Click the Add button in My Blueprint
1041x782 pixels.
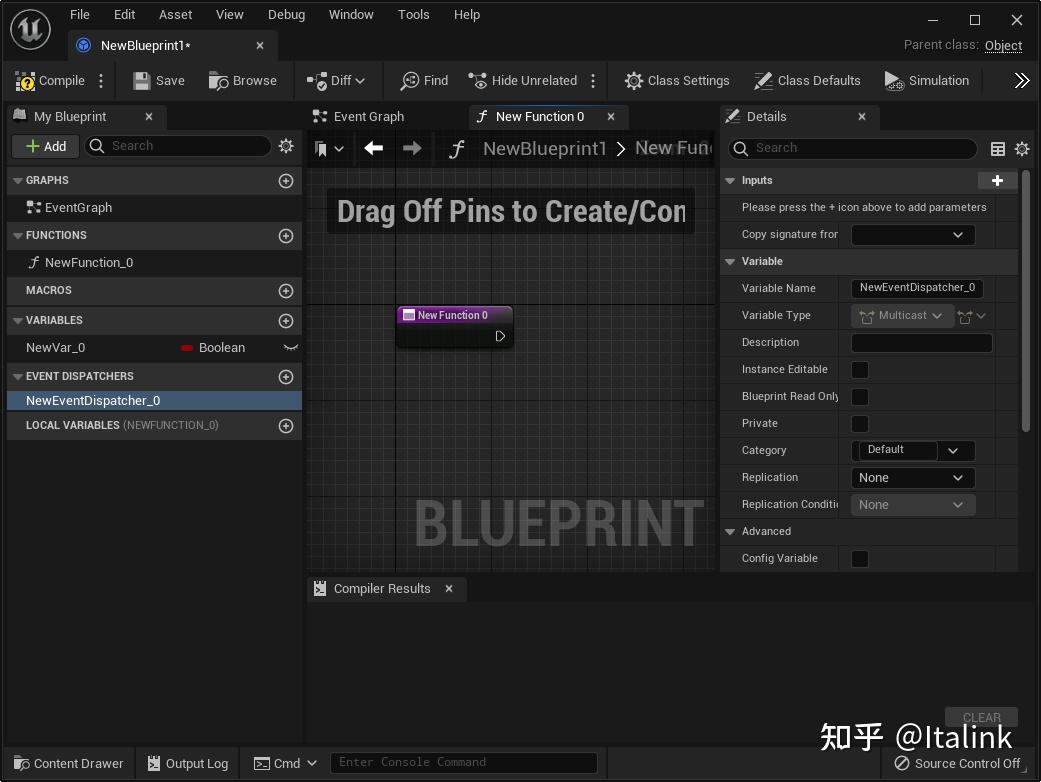click(x=44, y=146)
